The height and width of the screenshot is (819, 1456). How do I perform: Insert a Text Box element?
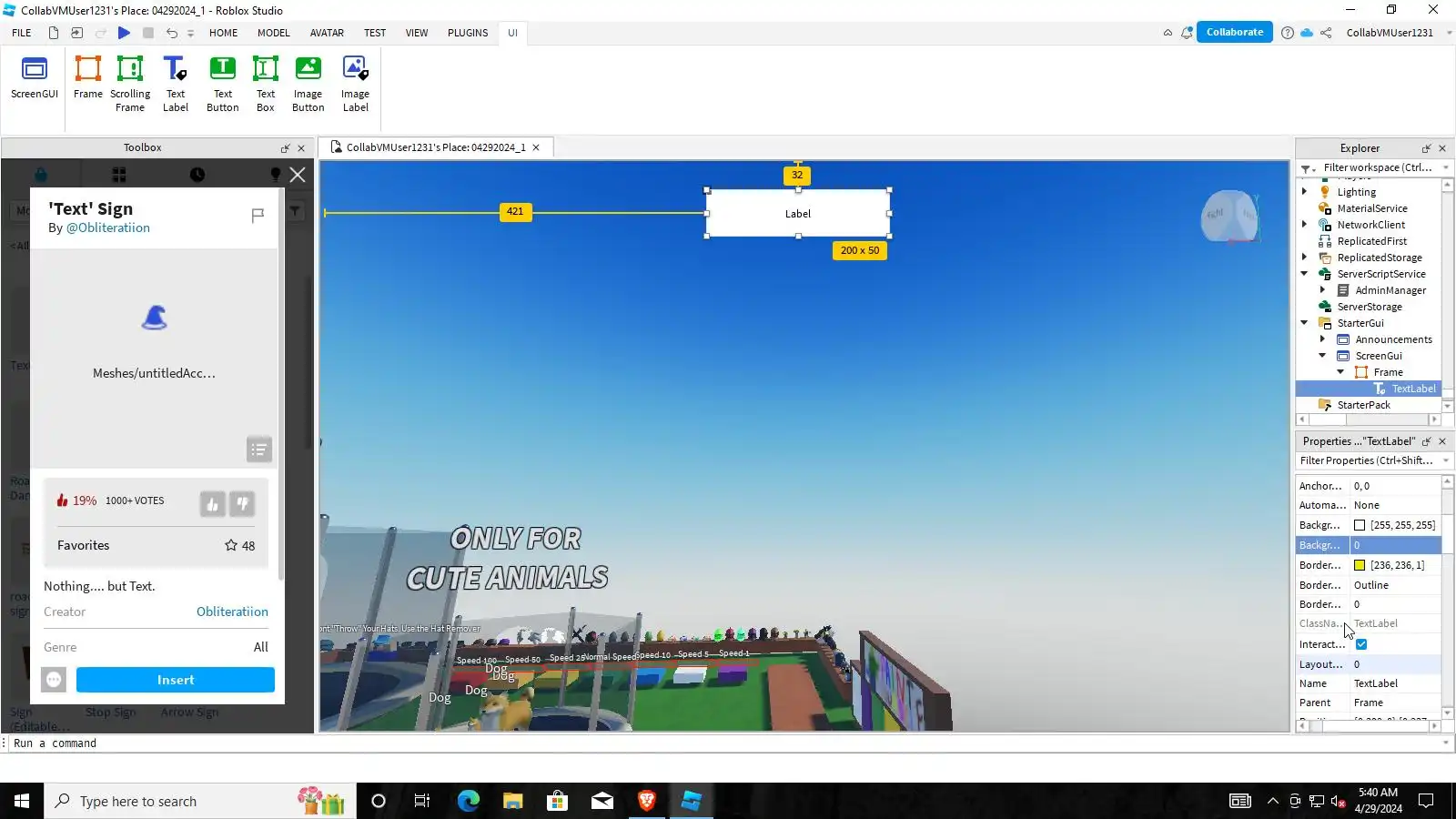(266, 84)
